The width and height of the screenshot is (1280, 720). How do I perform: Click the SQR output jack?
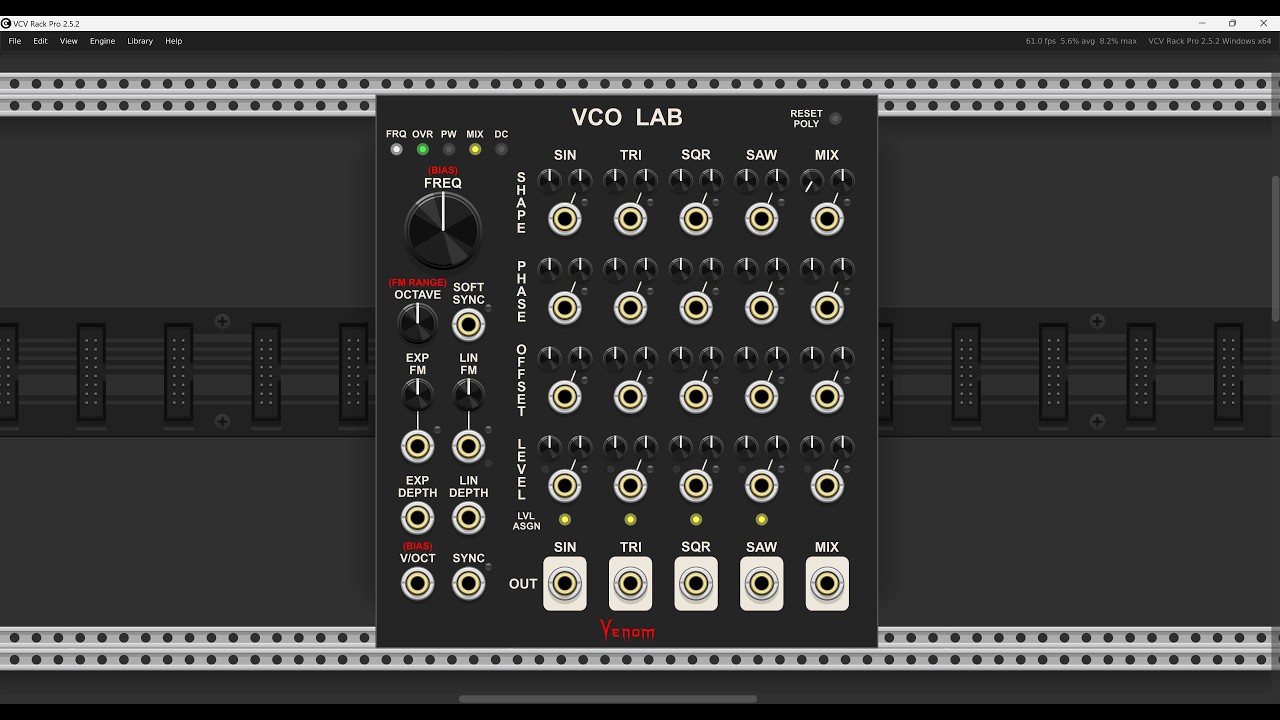coord(696,584)
